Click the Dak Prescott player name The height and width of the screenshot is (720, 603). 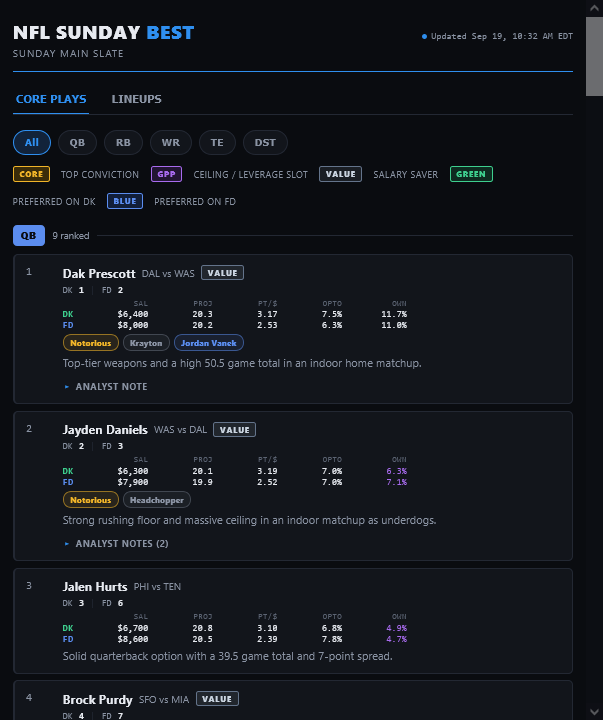[x=99, y=274]
